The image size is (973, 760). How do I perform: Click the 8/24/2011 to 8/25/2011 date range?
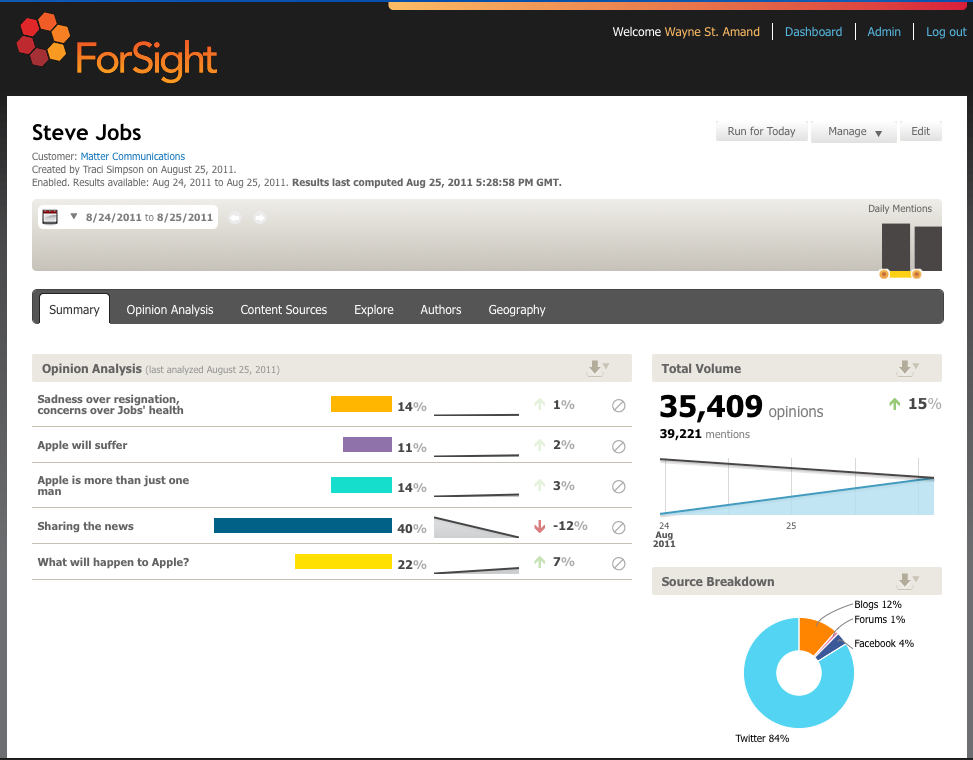(149, 217)
